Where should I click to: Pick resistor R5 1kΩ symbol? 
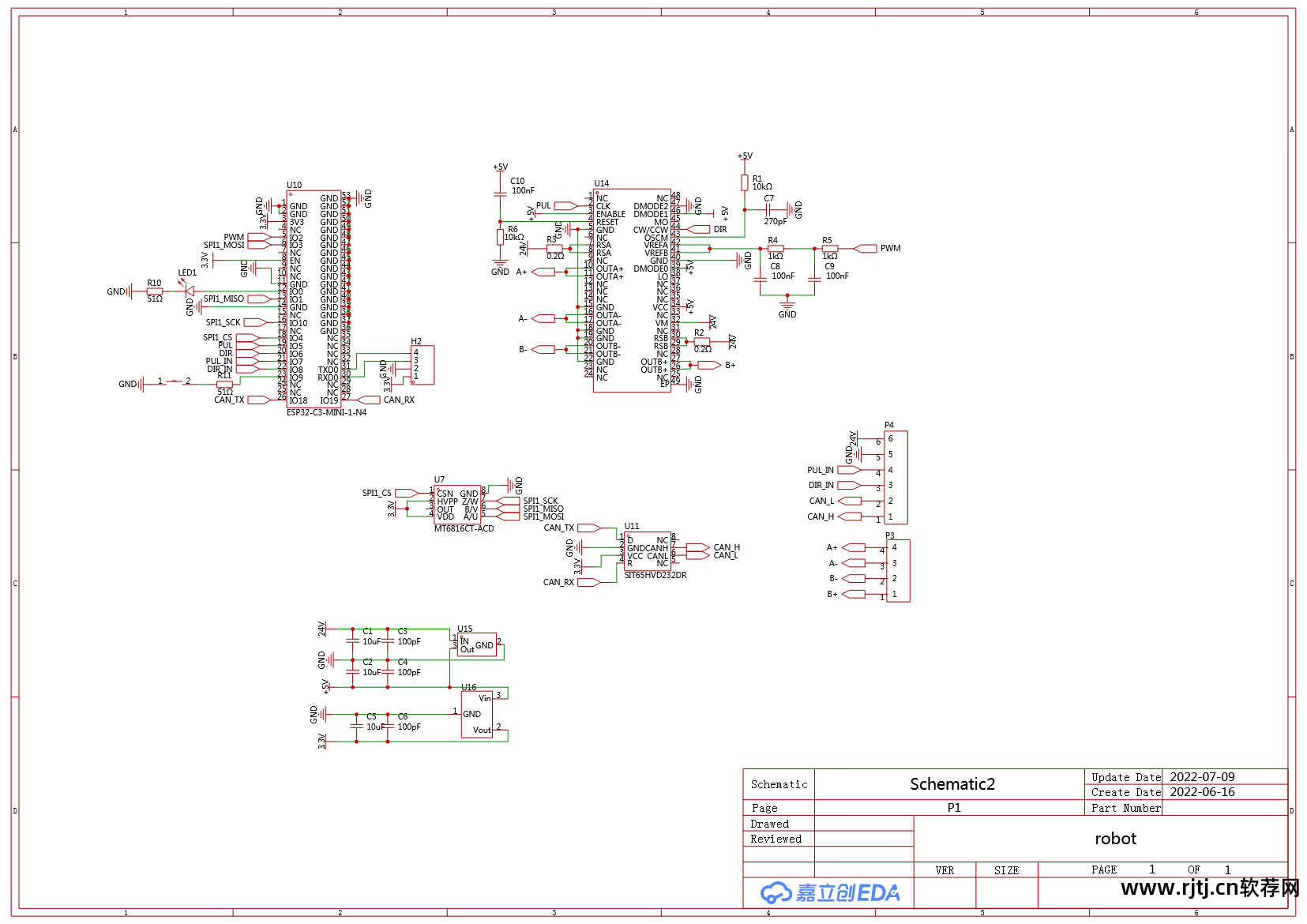pos(830,248)
